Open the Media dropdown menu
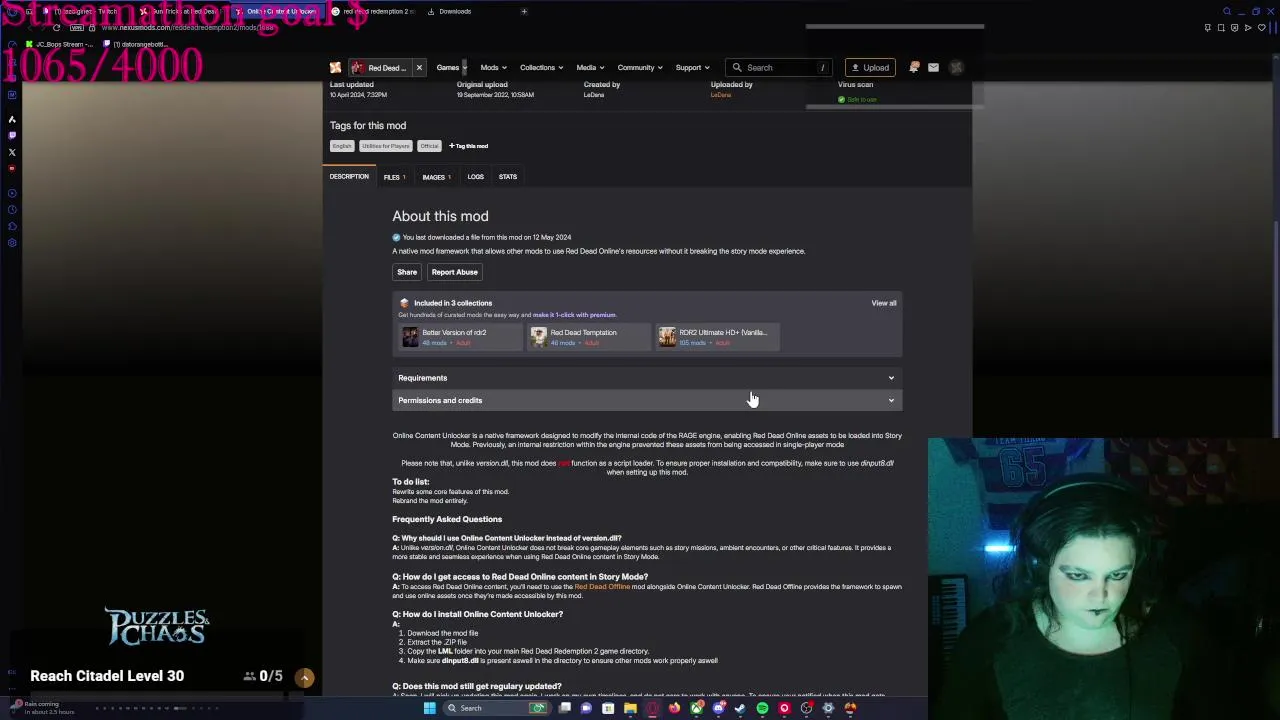The height and width of the screenshot is (720, 1280). (590, 68)
